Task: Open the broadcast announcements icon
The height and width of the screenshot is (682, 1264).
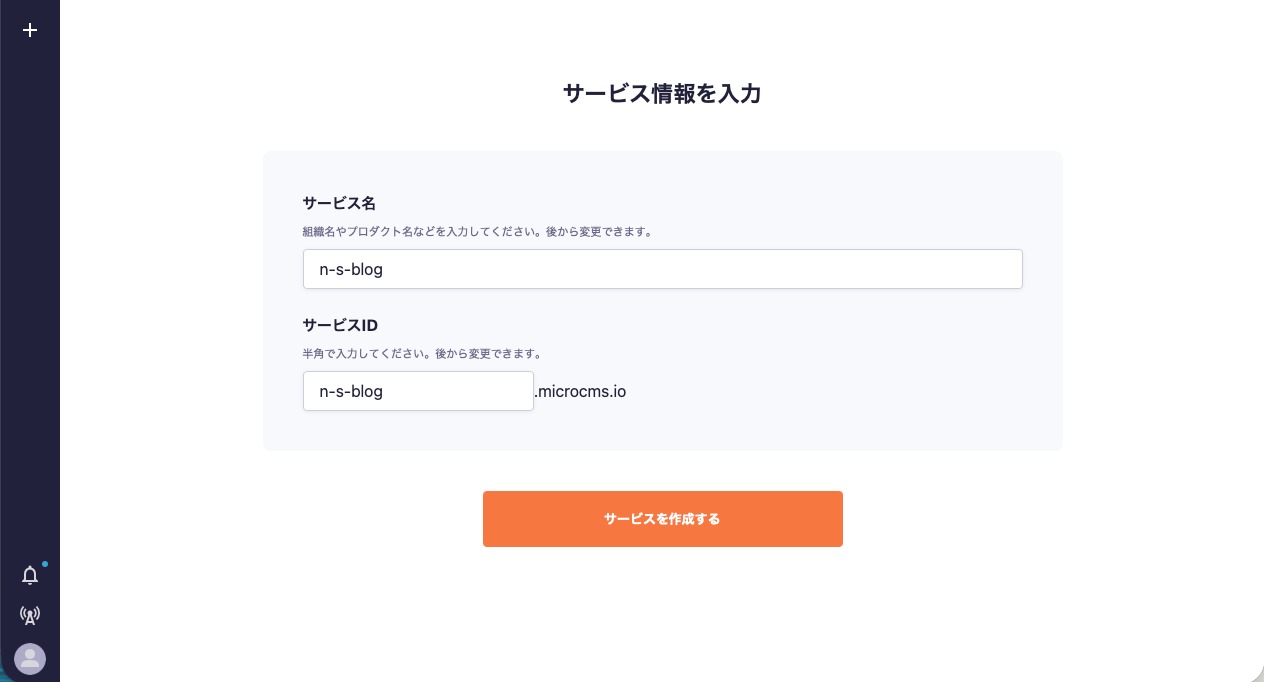Action: point(30,615)
